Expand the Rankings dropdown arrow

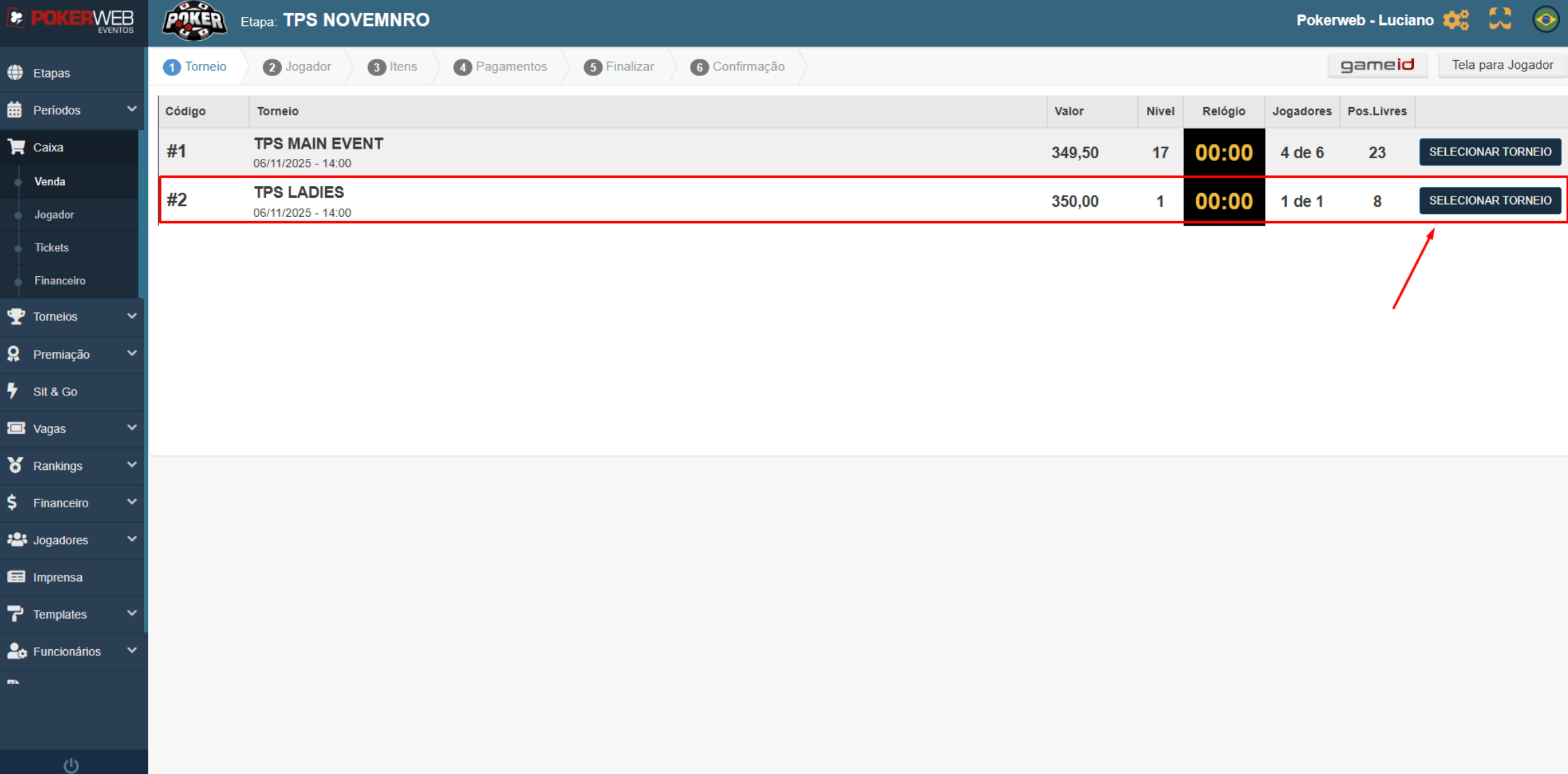click(132, 465)
